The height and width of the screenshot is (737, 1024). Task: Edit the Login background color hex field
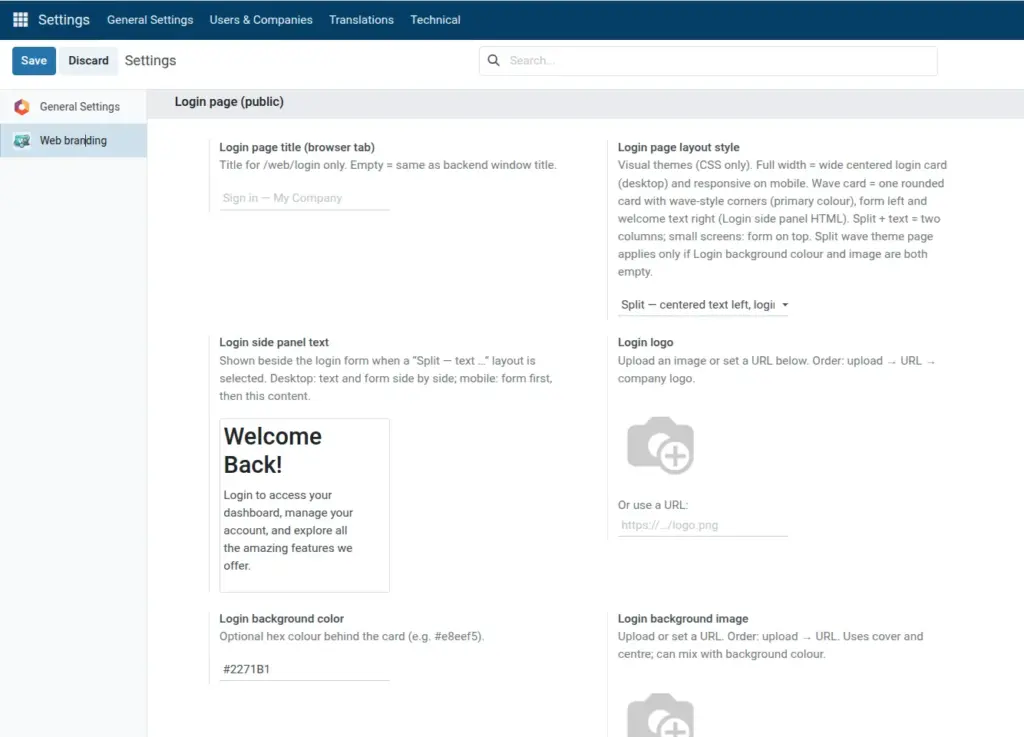(304, 669)
